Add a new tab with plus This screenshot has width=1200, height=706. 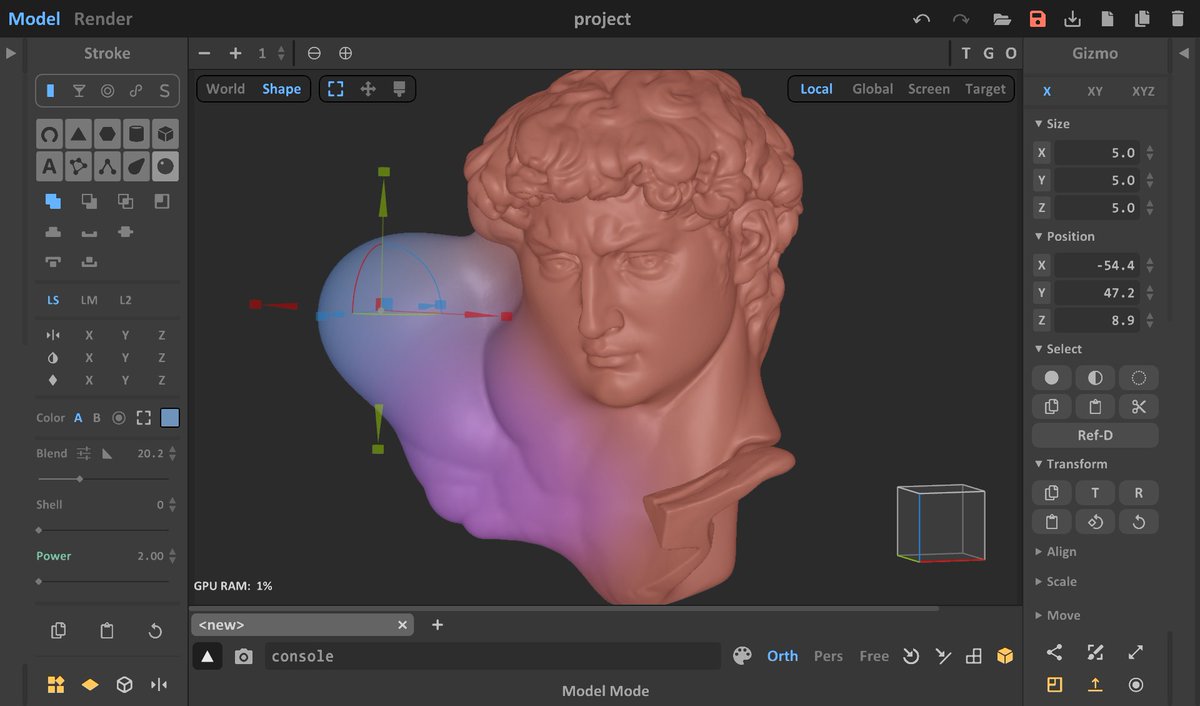437,625
